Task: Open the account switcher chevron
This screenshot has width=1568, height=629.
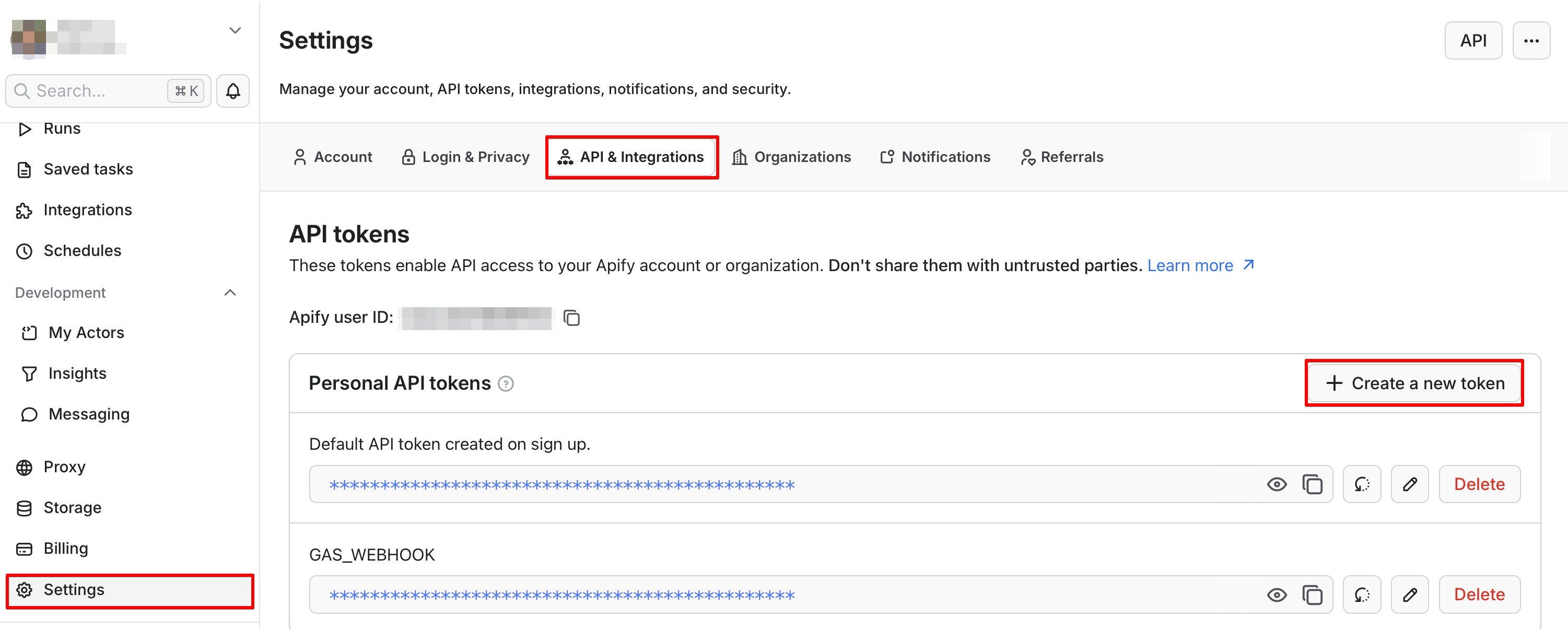Action: (x=235, y=30)
